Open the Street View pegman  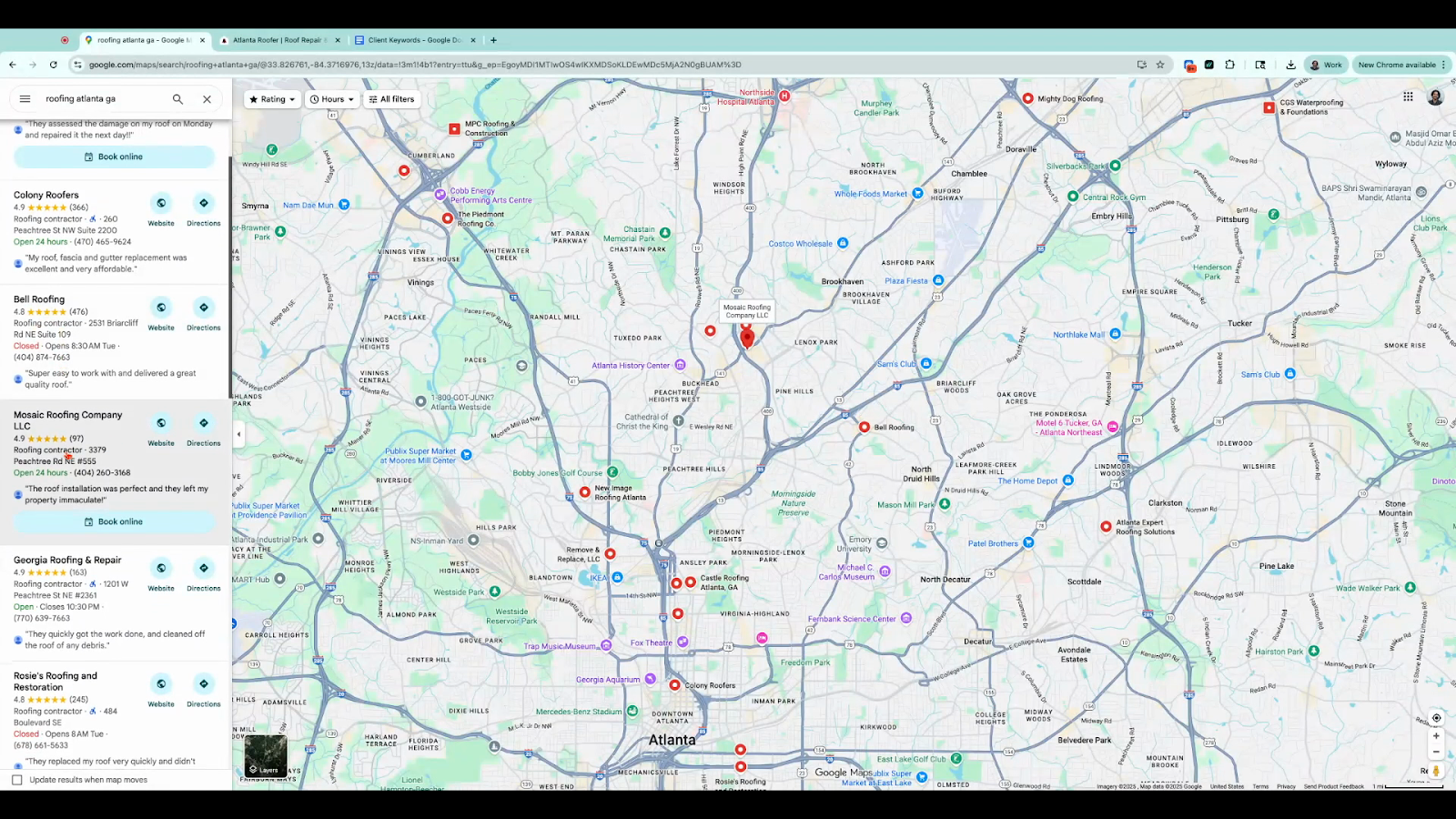pyautogui.click(x=1436, y=771)
